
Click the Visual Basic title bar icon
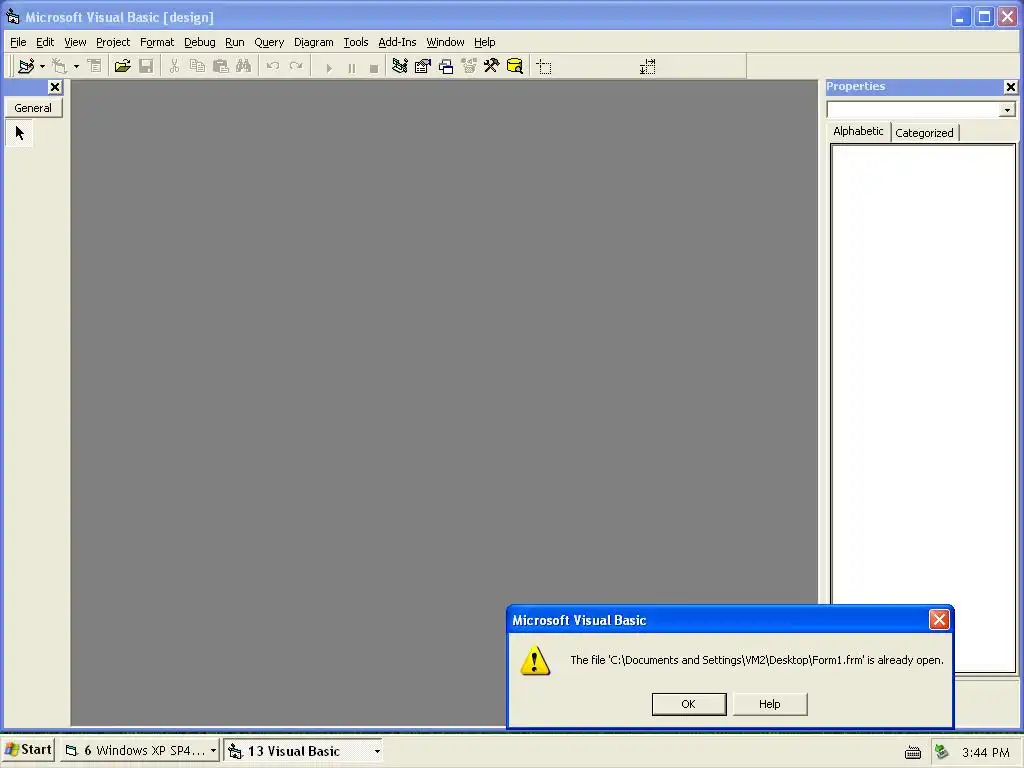tap(12, 16)
